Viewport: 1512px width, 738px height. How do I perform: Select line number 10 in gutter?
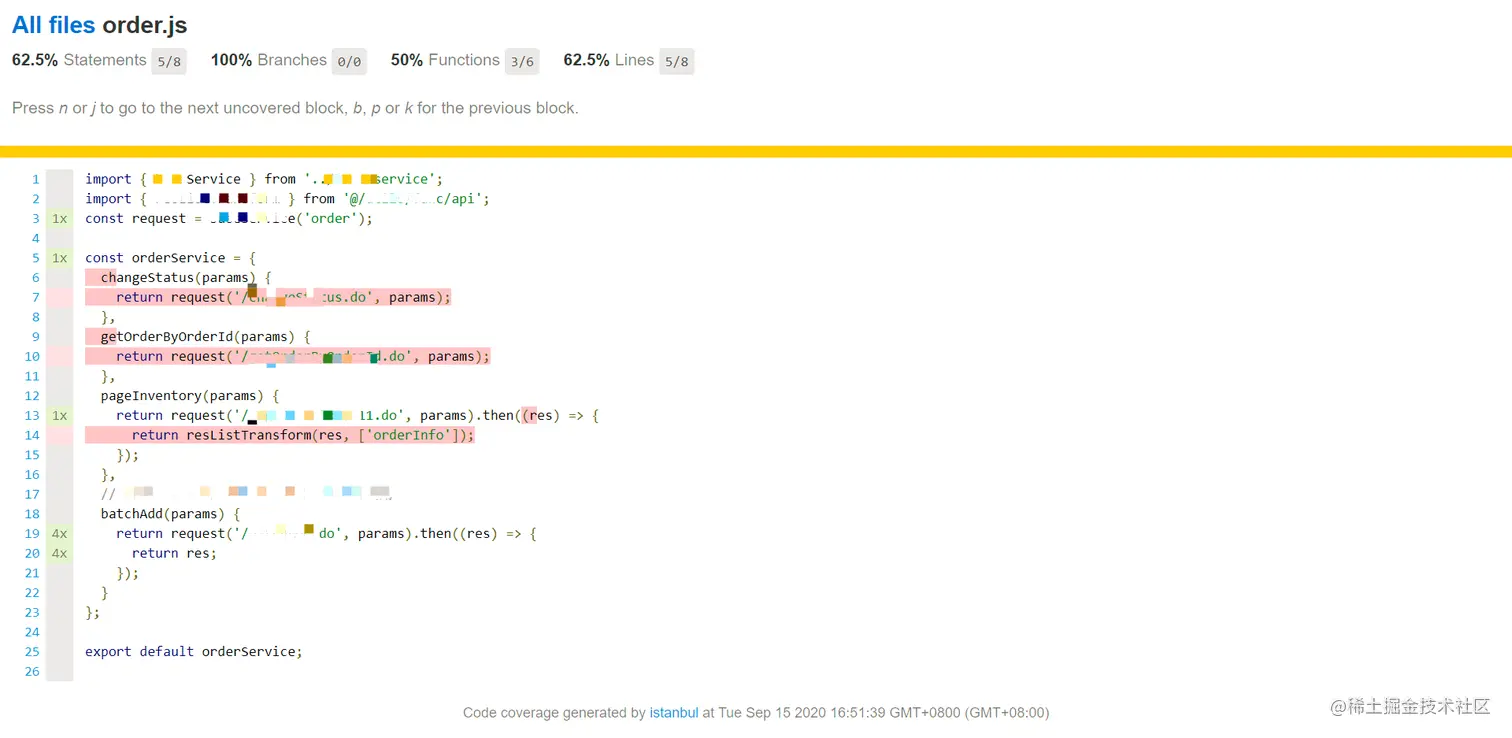click(x=32, y=356)
